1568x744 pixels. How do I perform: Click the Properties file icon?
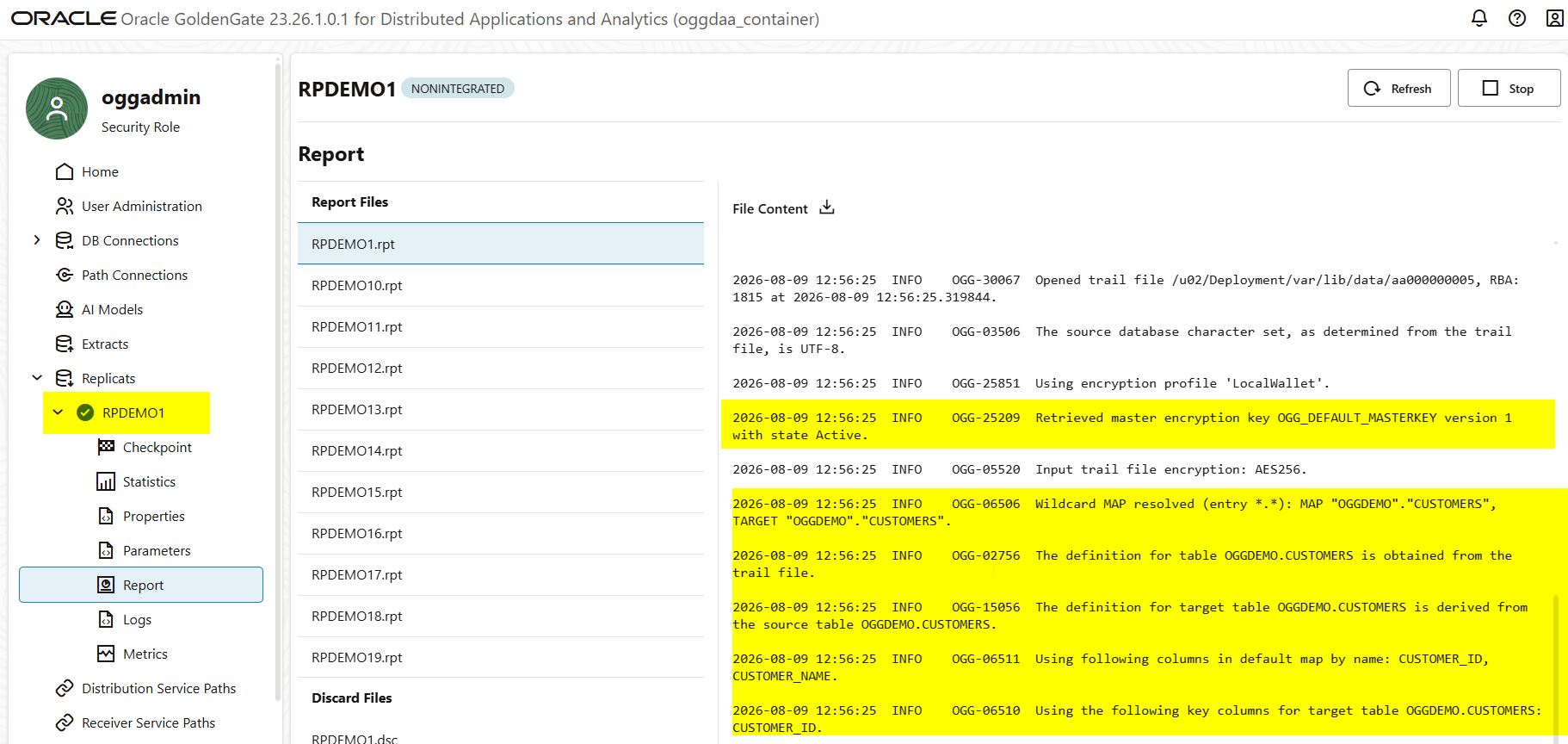pos(106,516)
